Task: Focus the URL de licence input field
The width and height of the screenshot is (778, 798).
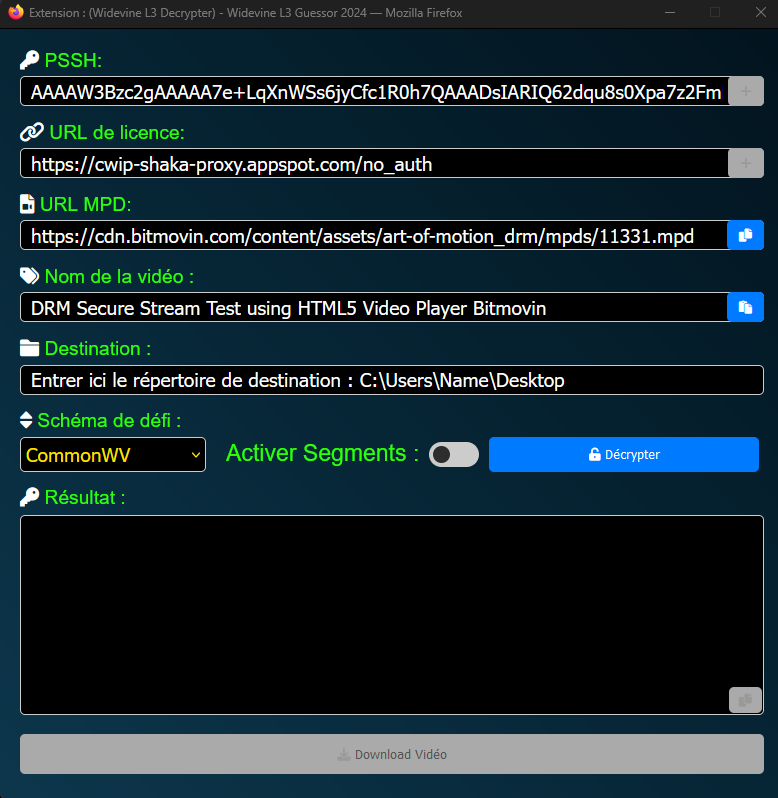Action: tap(374, 163)
